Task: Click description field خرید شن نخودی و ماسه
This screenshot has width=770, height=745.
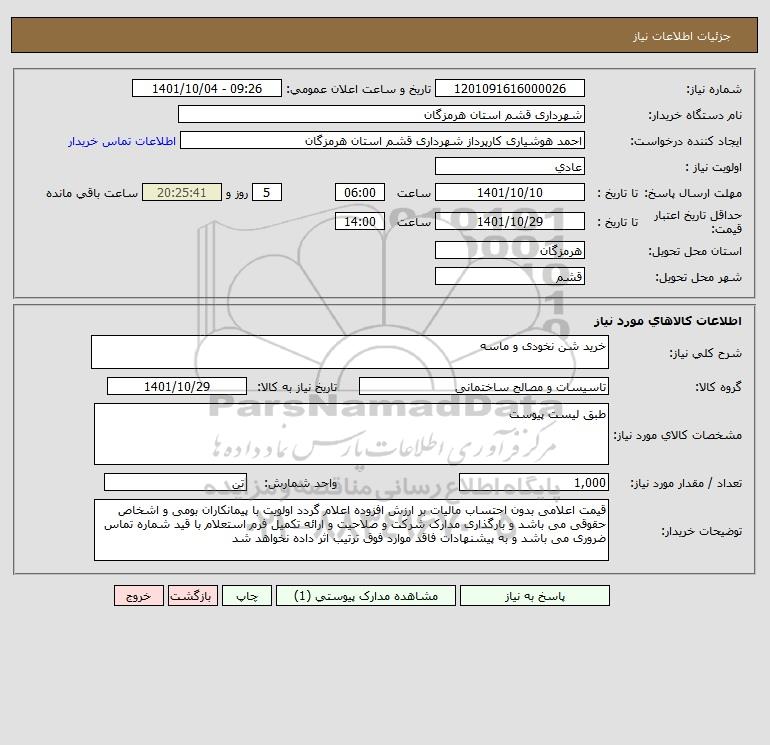Action: point(350,352)
